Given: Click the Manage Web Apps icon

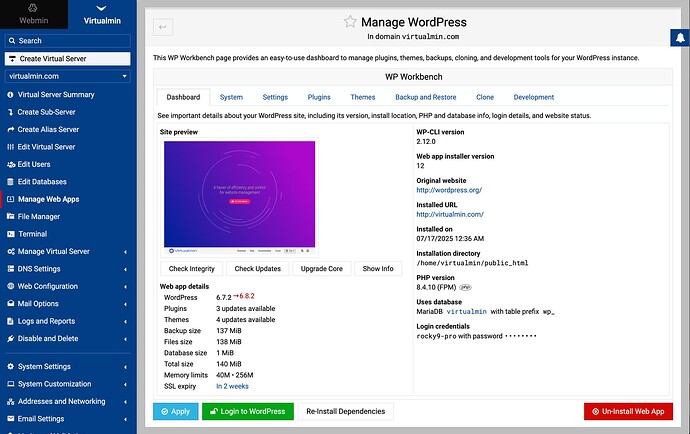Looking at the screenshot, I should (11, 199).
